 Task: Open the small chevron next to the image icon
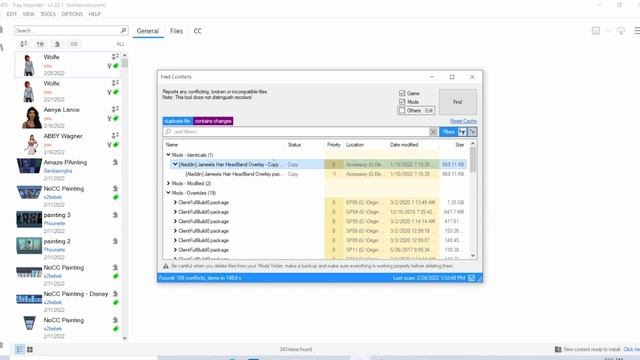[x=609, y=31]
